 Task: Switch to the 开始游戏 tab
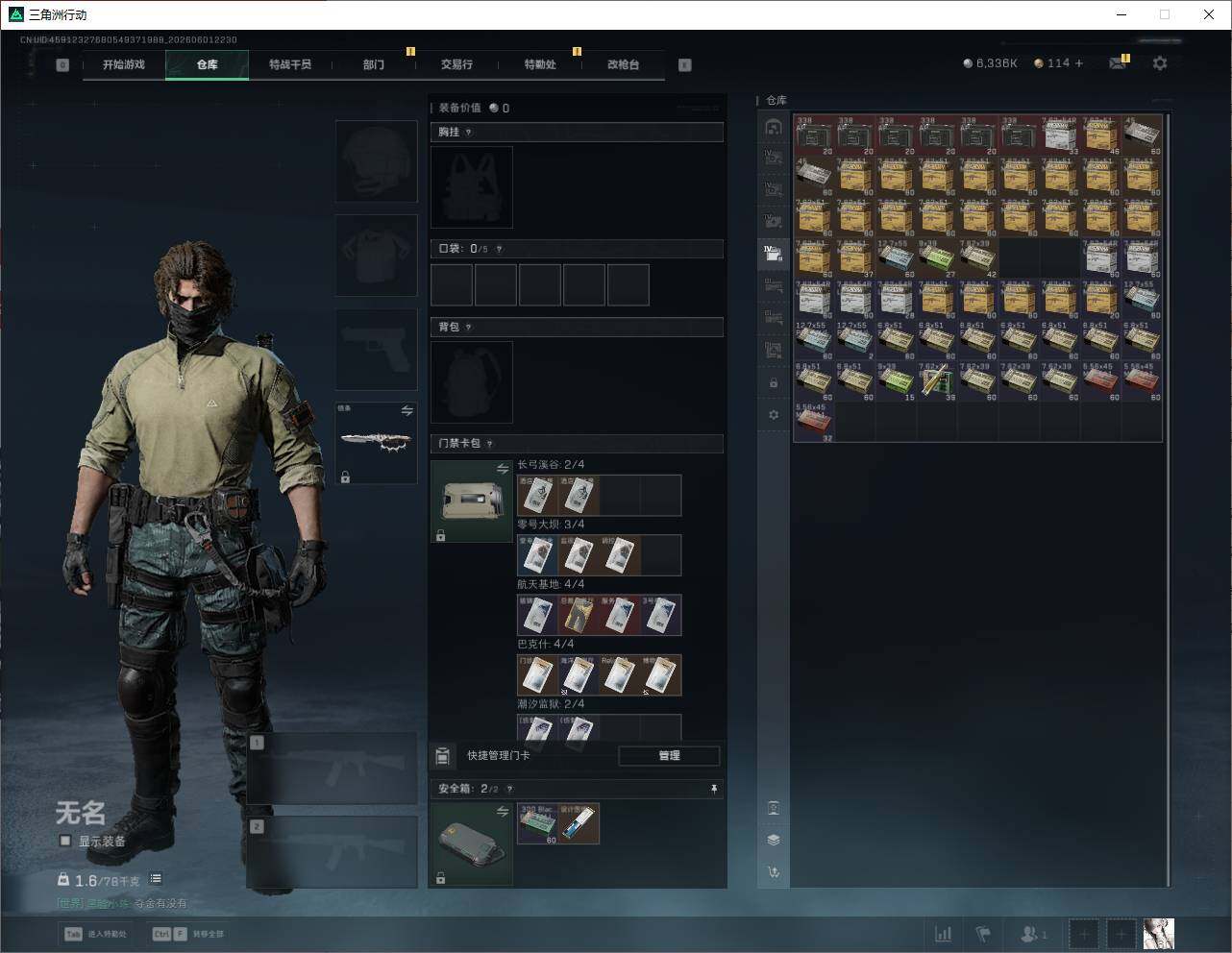coord(124,64)
